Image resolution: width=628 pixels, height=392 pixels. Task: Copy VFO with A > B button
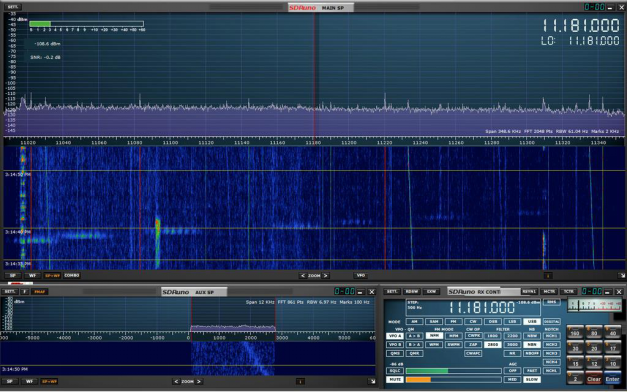pyautogui.click(x=414, y=336)
